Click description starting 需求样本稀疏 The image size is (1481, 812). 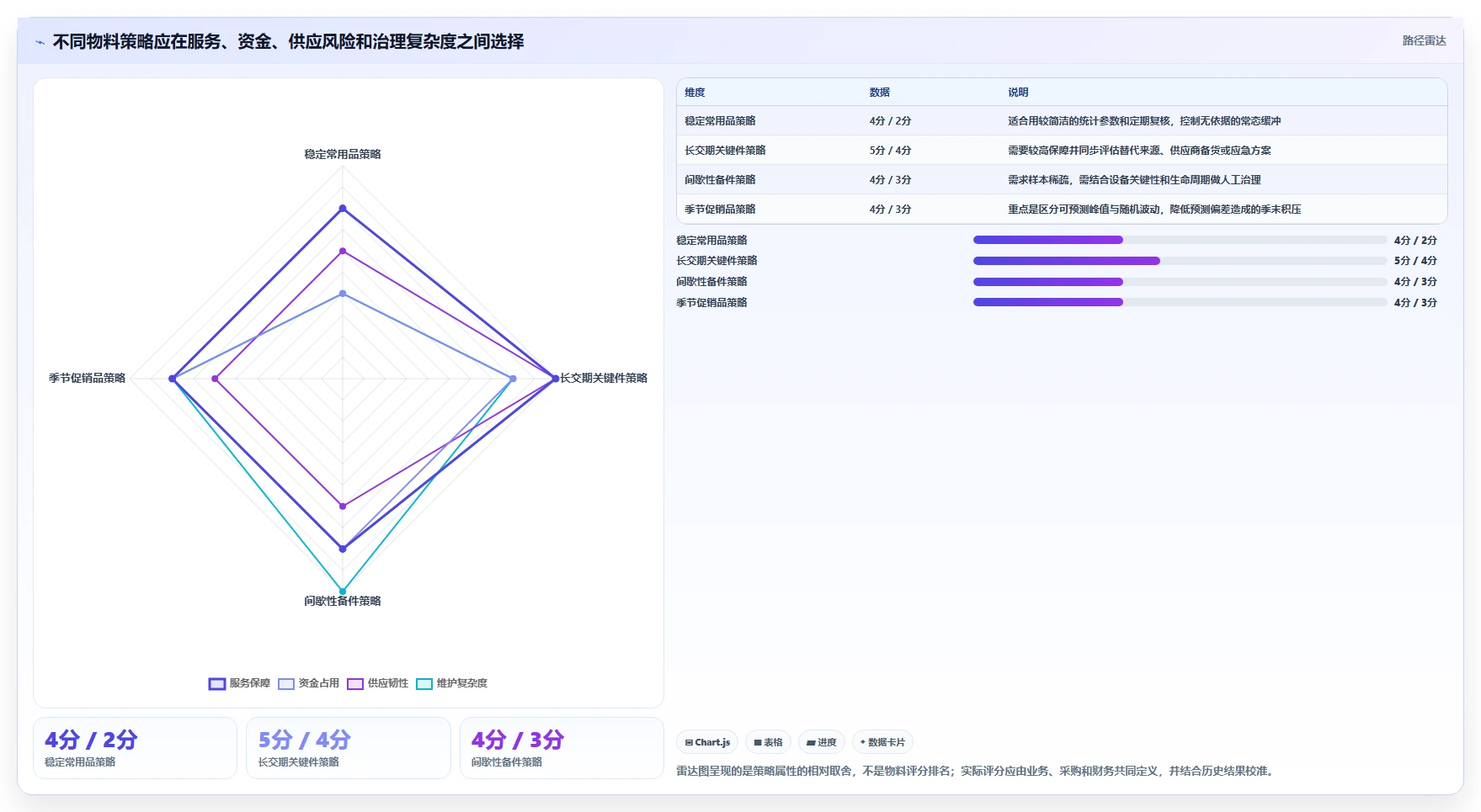click(1134, 180)
